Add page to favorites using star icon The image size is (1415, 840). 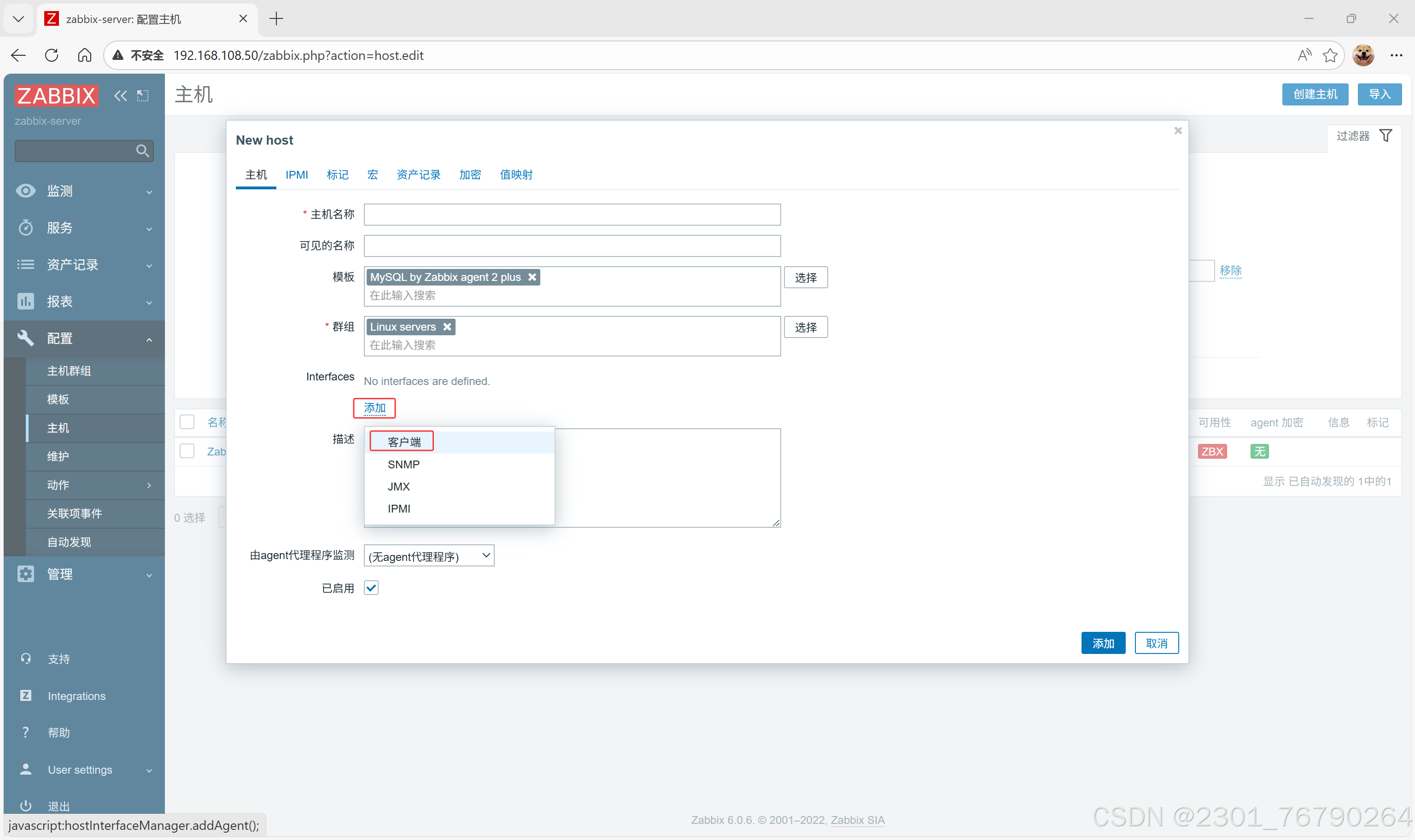coord(1329,55)
